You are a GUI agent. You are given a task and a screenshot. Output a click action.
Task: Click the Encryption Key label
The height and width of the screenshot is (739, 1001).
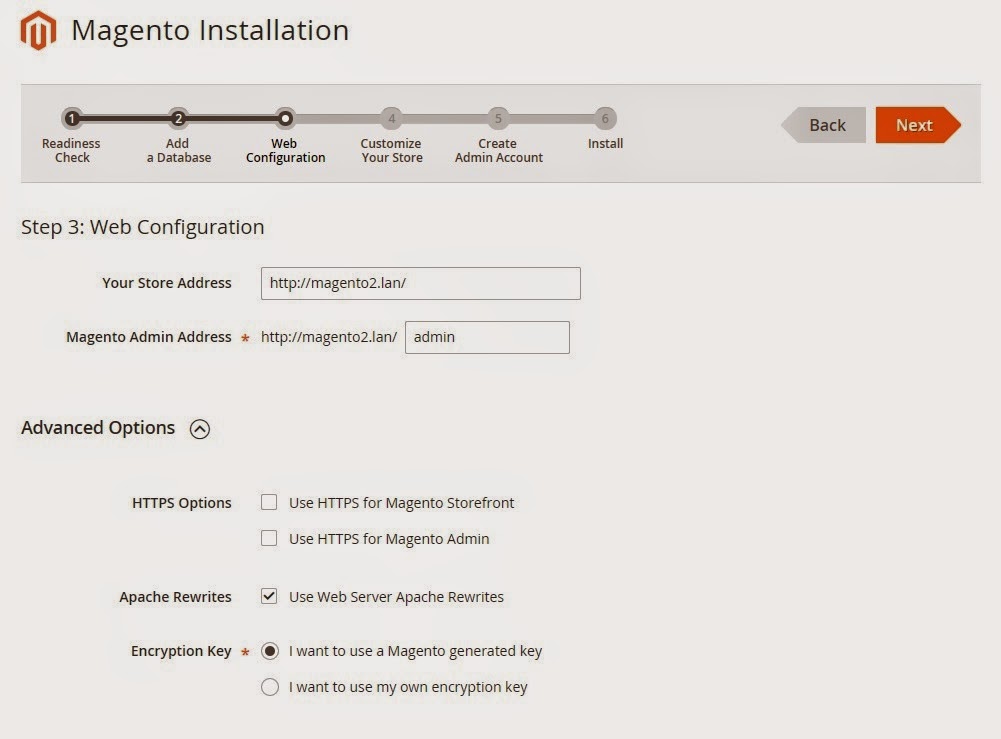[x=181, y=651]
